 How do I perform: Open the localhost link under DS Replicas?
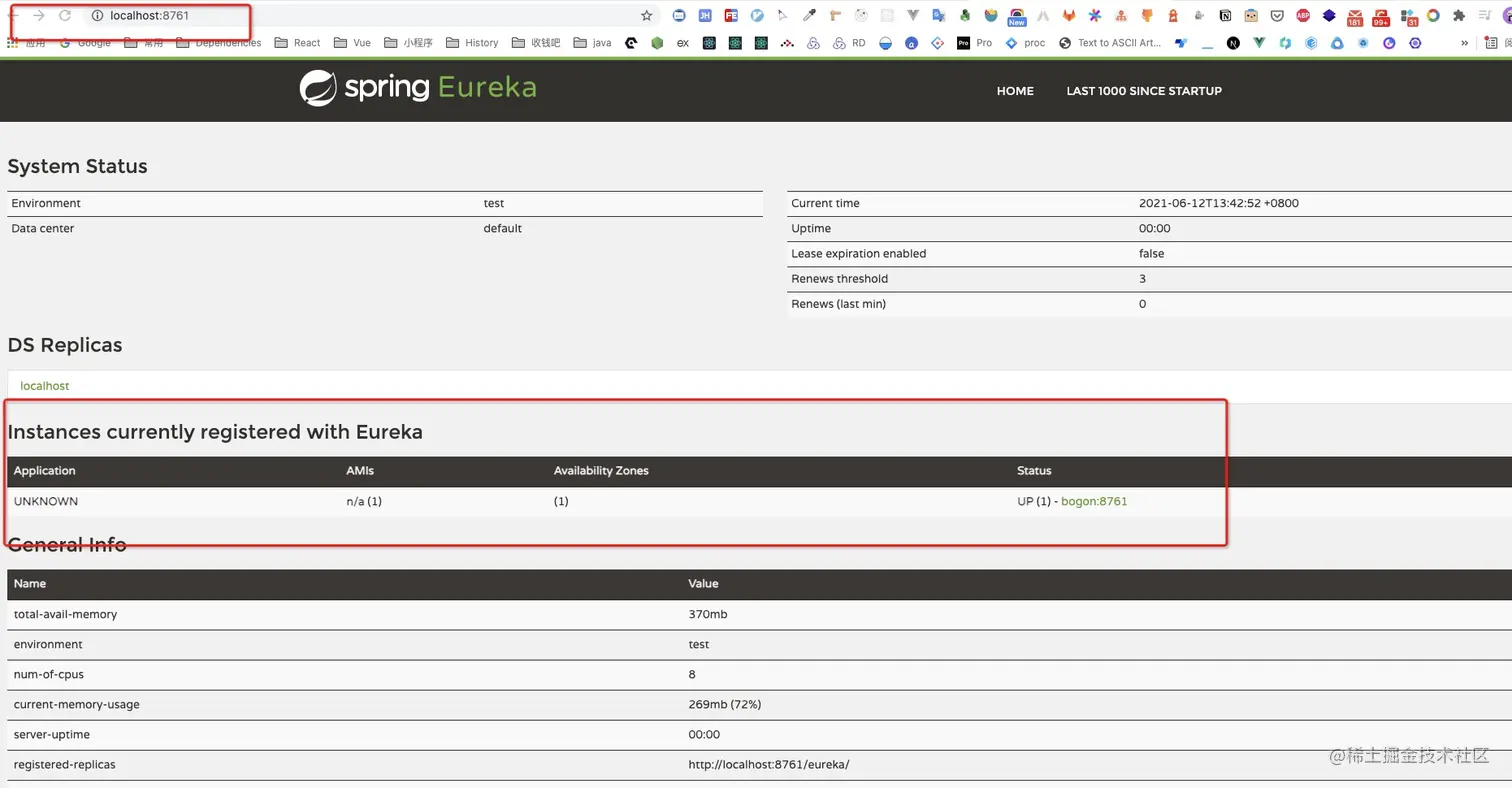[45, 386]
